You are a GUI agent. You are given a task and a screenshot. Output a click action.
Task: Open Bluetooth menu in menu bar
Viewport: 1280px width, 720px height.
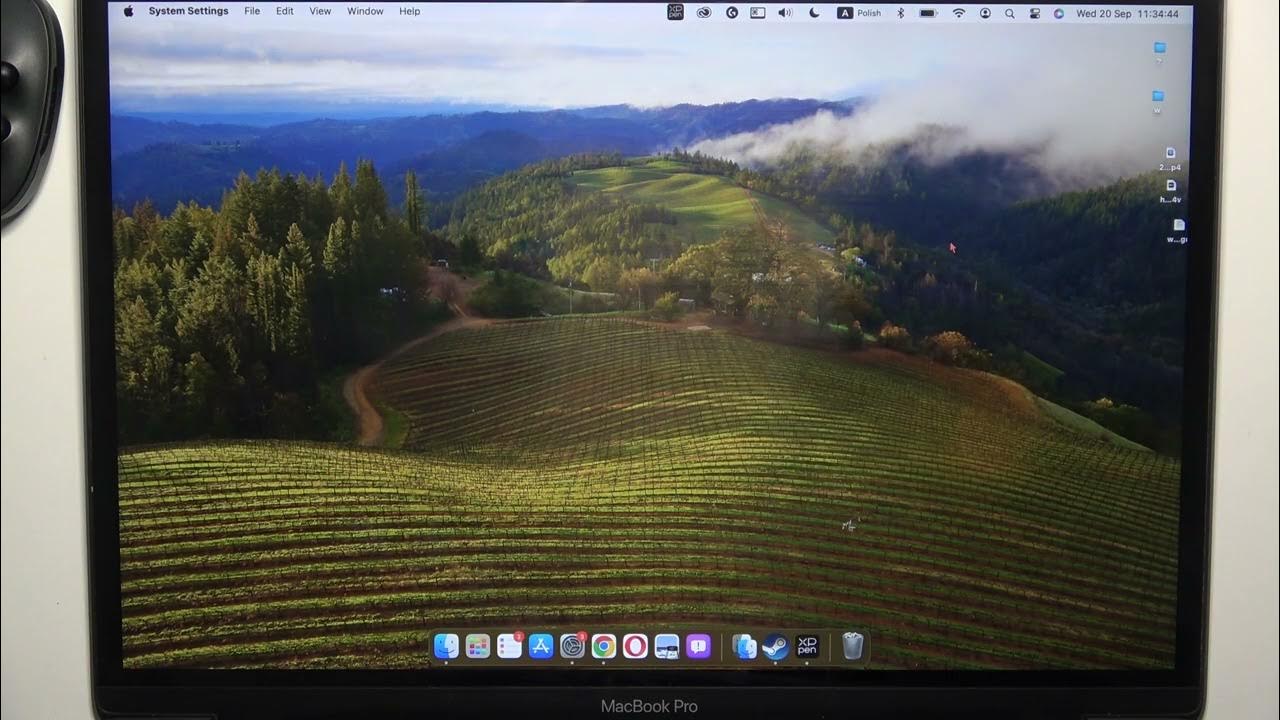[x=900, y=13]
